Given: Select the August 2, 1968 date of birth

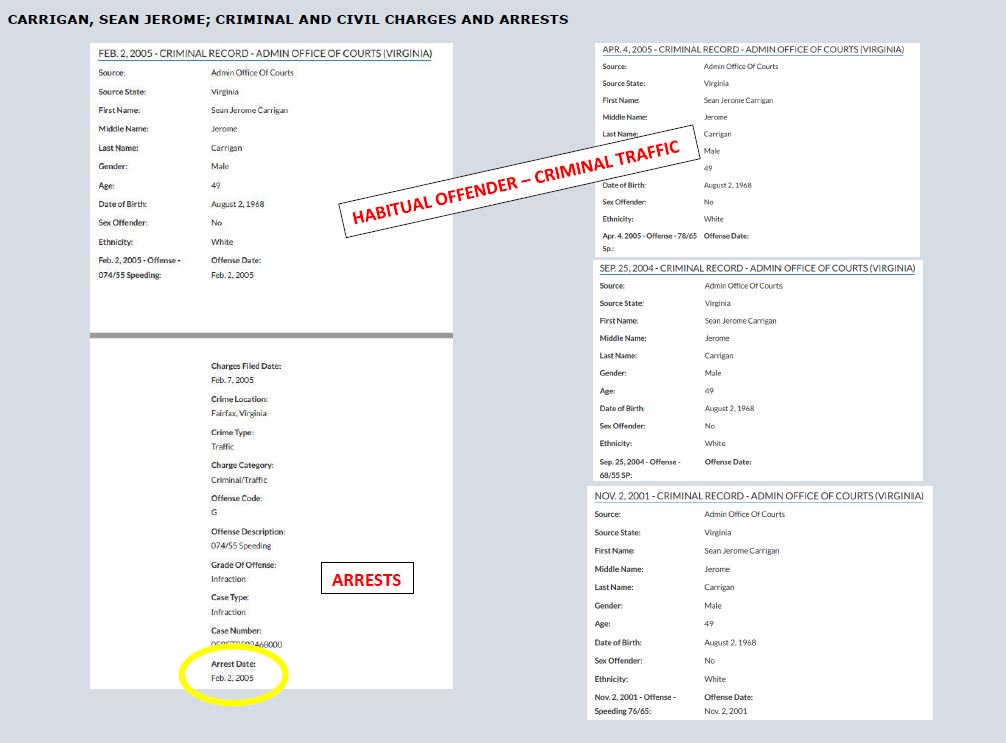Looking at the screenshot, I should (x=241, y=203).
